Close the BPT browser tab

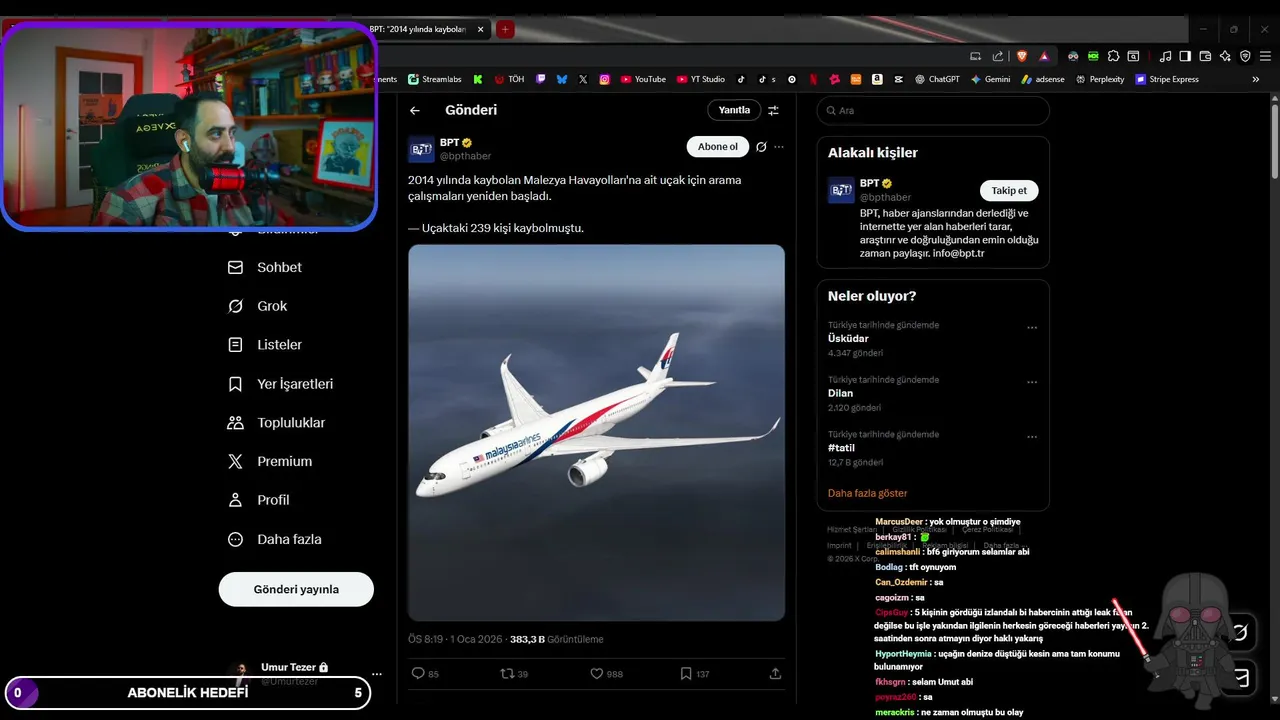pyautogui.click(x=480, y=30)
